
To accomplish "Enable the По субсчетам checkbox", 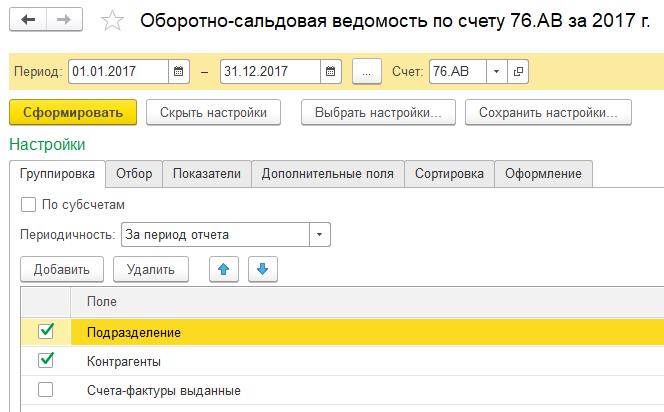I will point(28,204).
